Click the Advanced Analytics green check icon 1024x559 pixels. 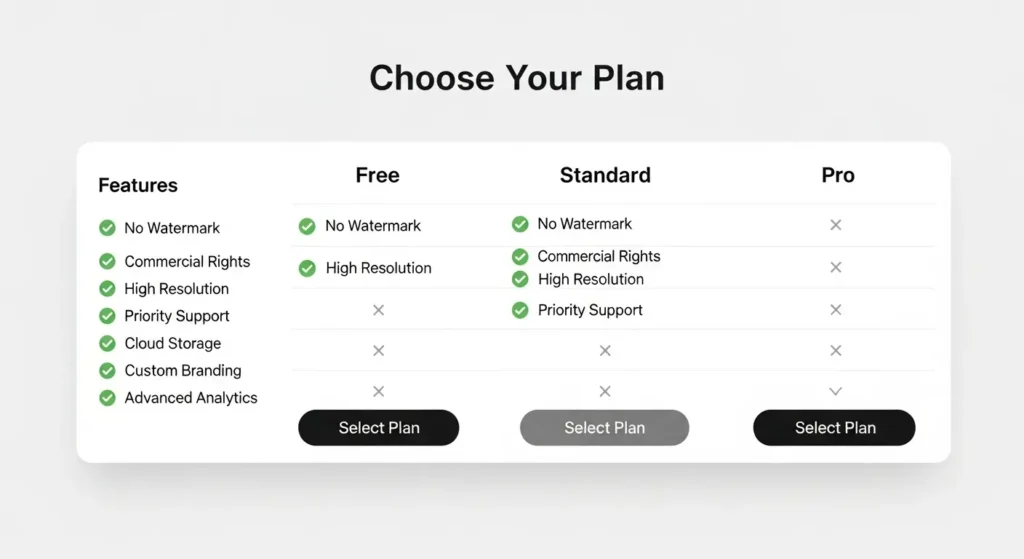(107, 398)
